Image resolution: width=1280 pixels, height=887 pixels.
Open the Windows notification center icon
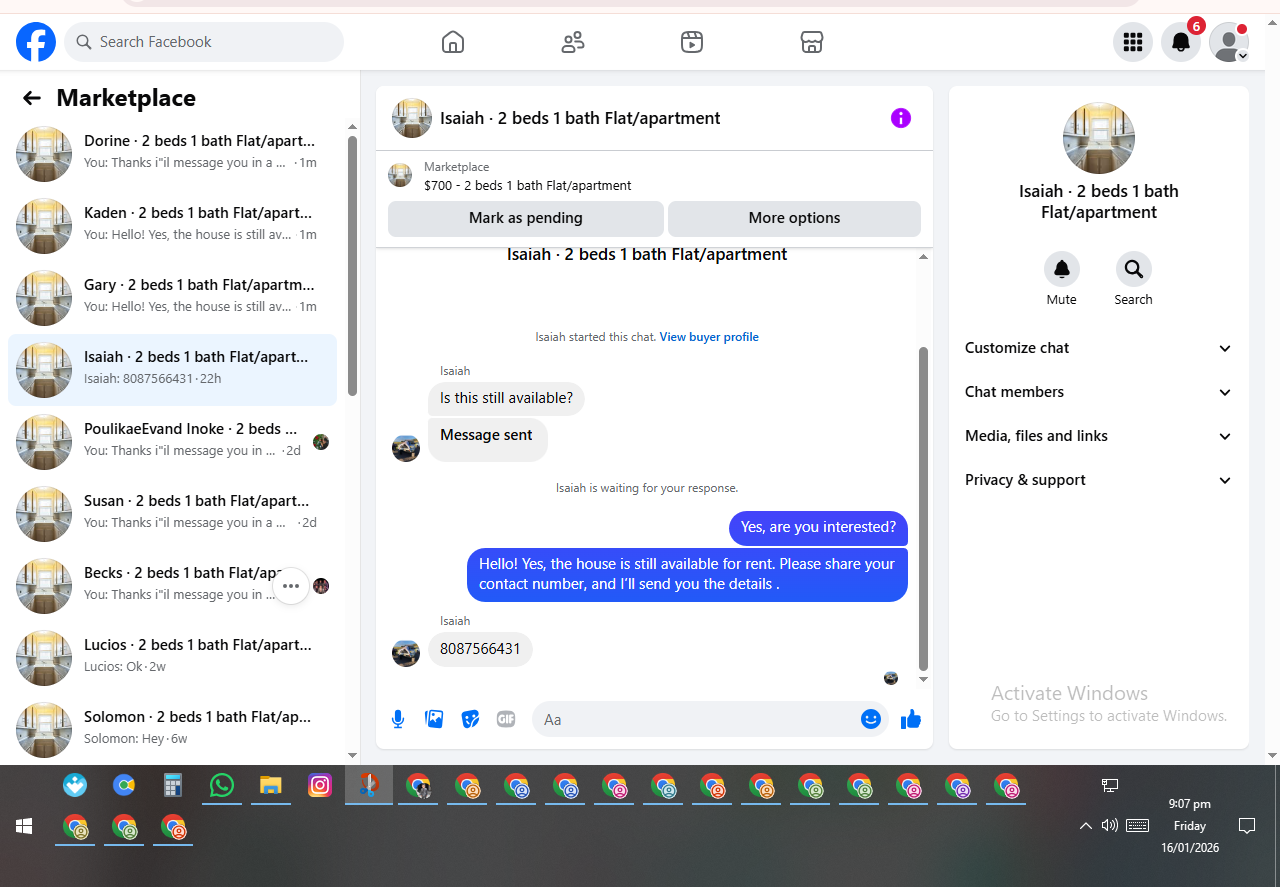(x=1247, y=826)
